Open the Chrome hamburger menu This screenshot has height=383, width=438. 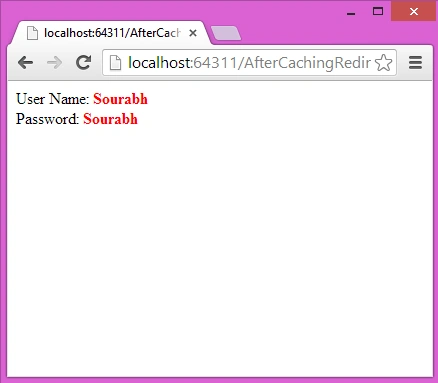(x=415, y=63)
